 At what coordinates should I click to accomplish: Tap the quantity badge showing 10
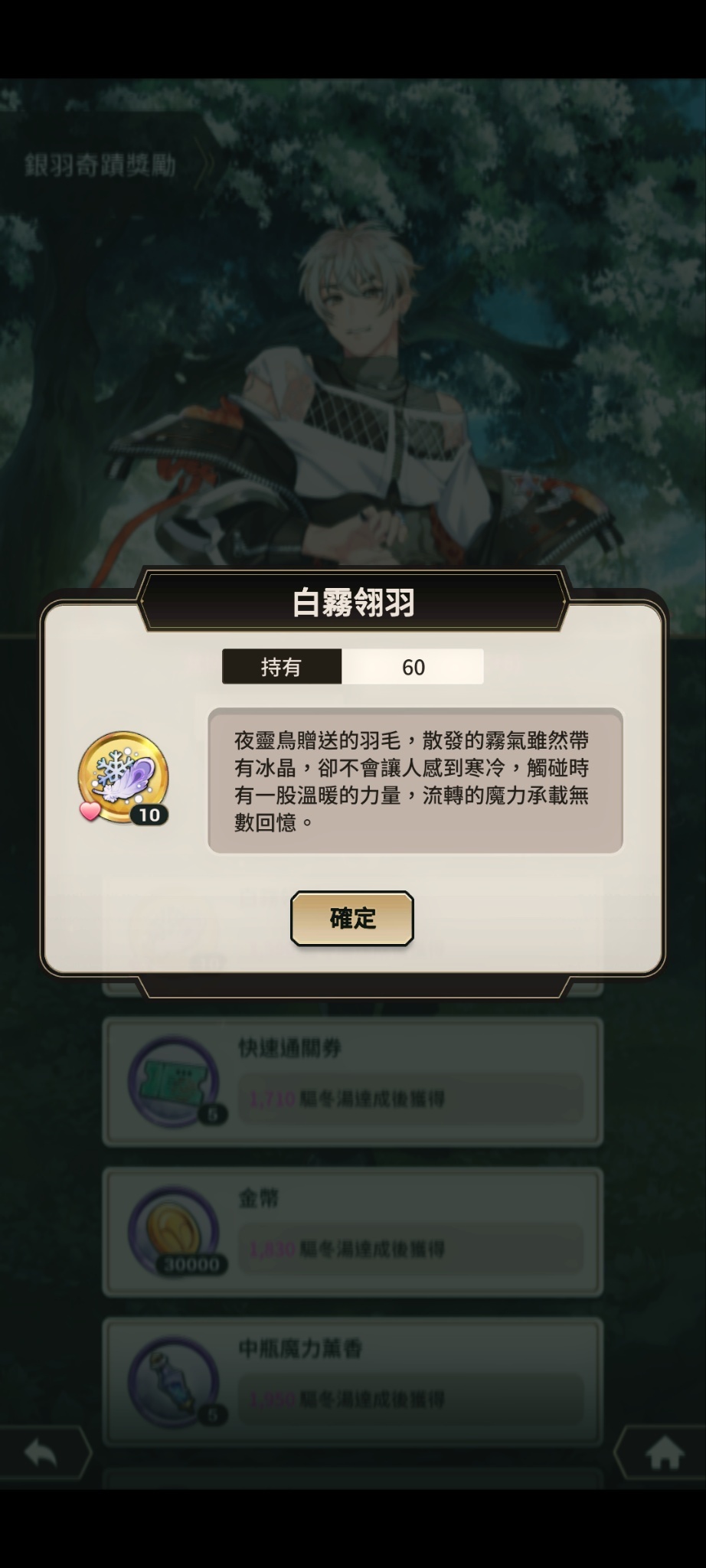point(149,814)
